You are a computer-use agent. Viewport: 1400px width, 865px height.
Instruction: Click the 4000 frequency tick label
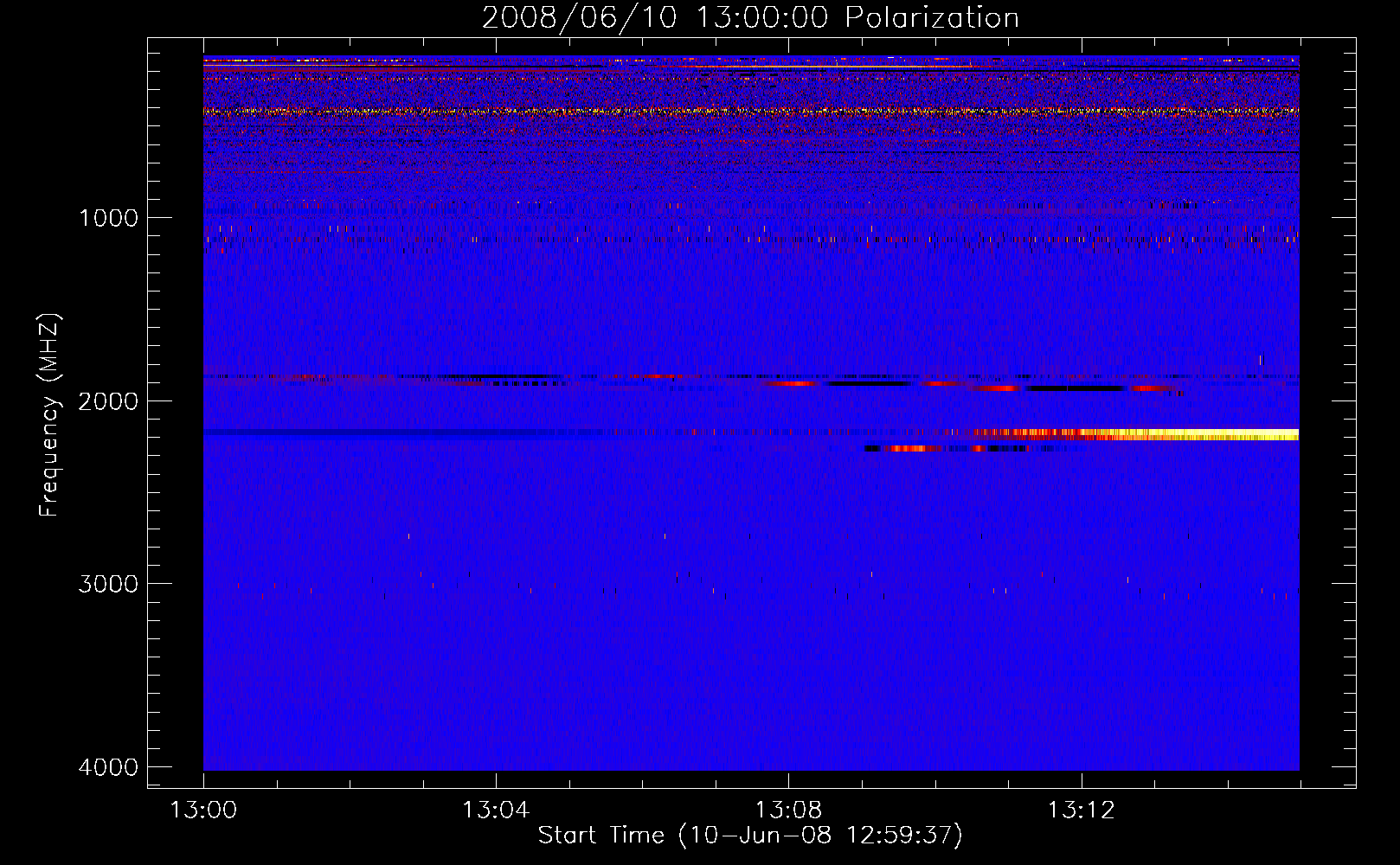point(108,767)
